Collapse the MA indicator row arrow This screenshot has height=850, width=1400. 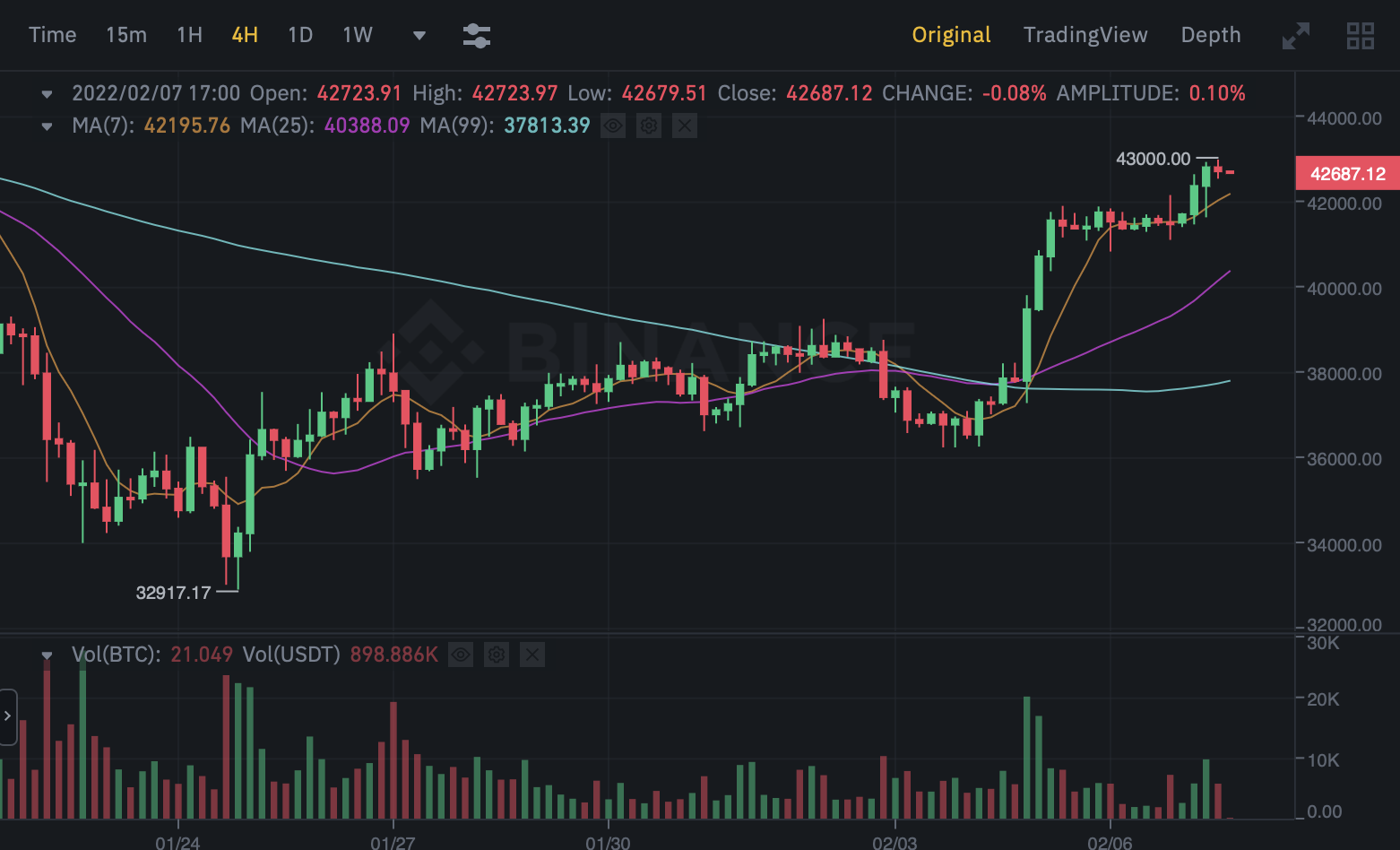point(47,126)
